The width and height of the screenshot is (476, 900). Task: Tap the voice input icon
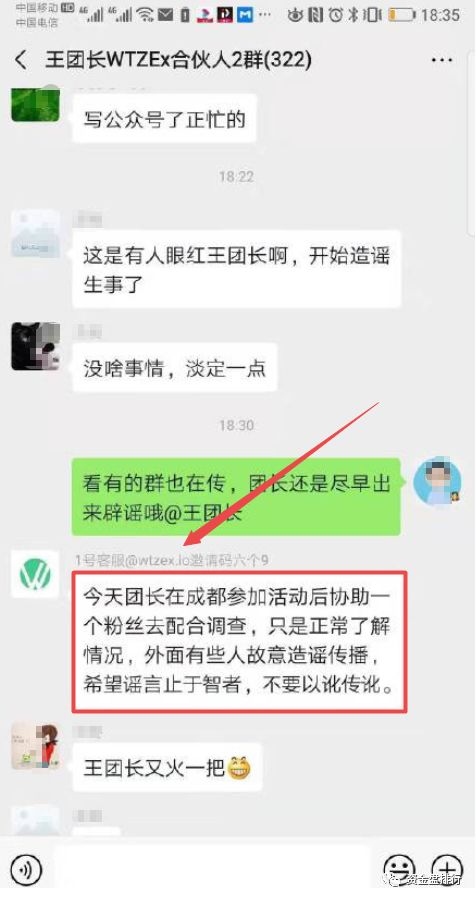pos(26,868)
